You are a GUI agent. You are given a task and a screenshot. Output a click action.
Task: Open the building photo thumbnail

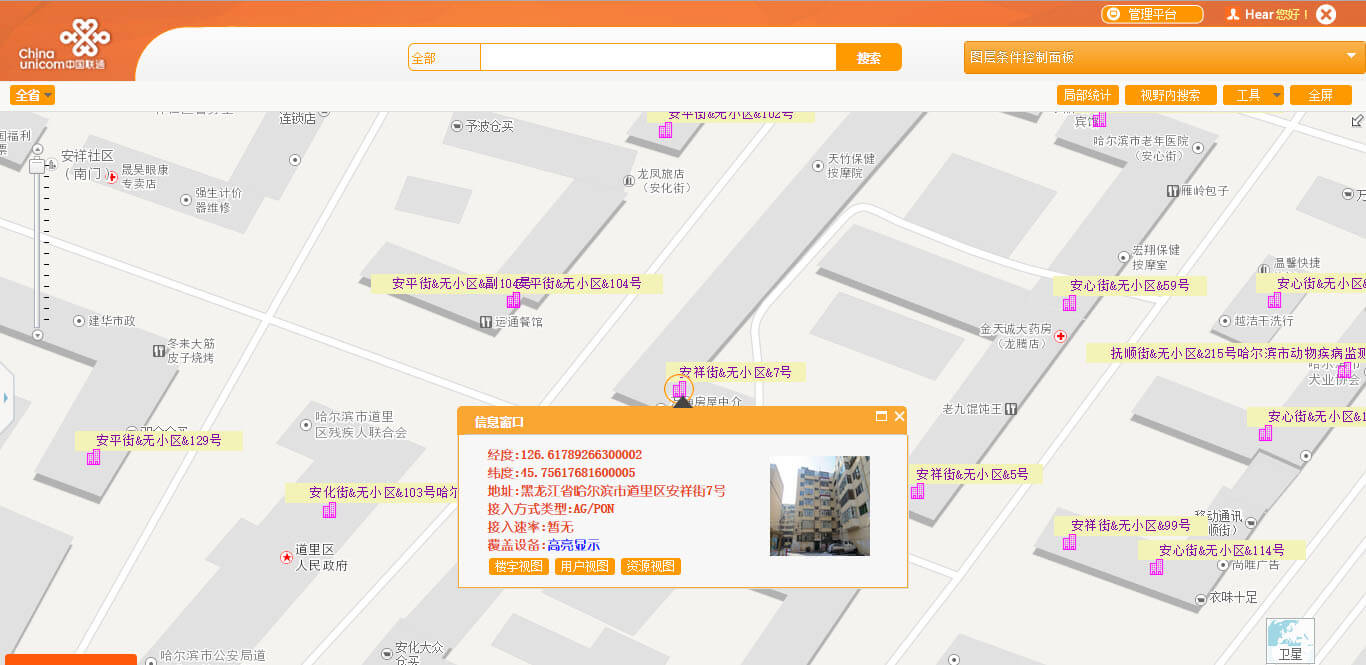coord(820,506)
